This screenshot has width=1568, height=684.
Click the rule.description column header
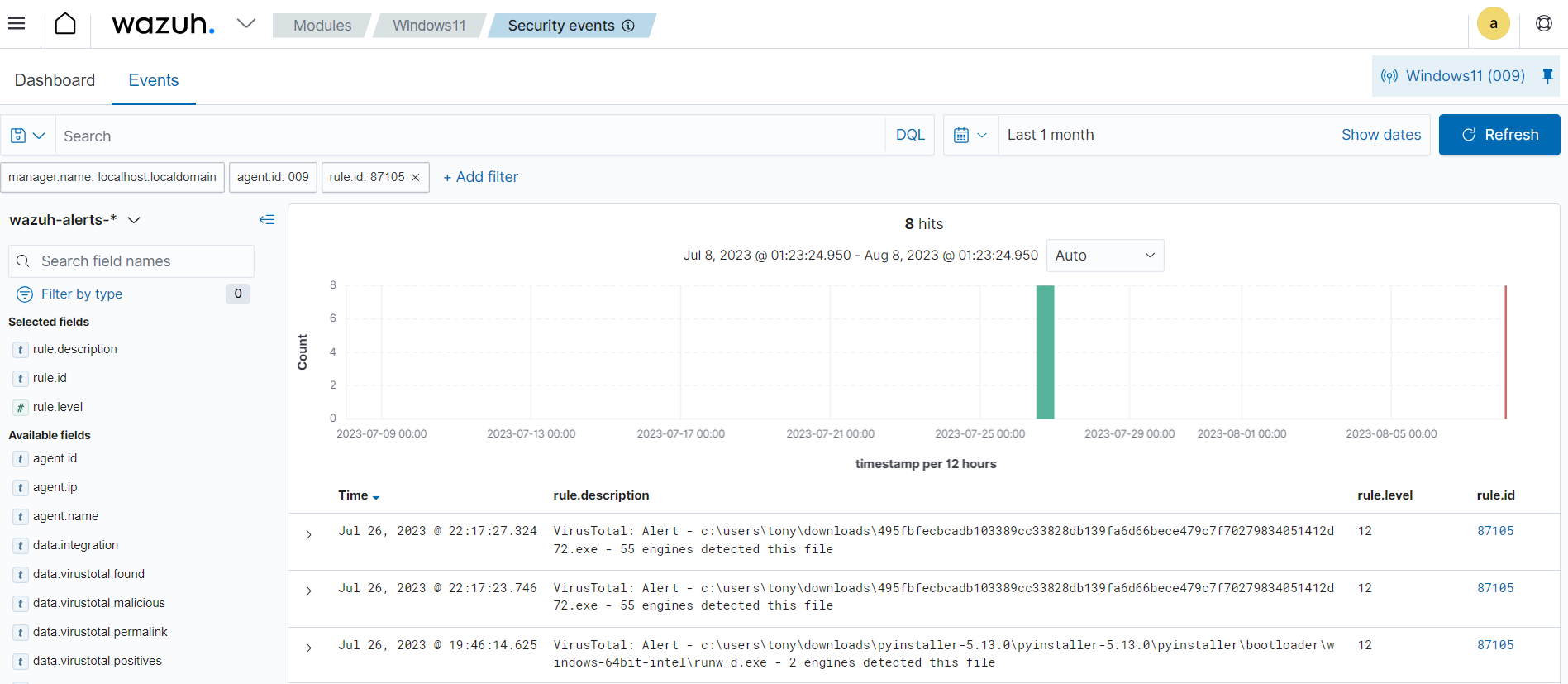(x=601, y=495)
